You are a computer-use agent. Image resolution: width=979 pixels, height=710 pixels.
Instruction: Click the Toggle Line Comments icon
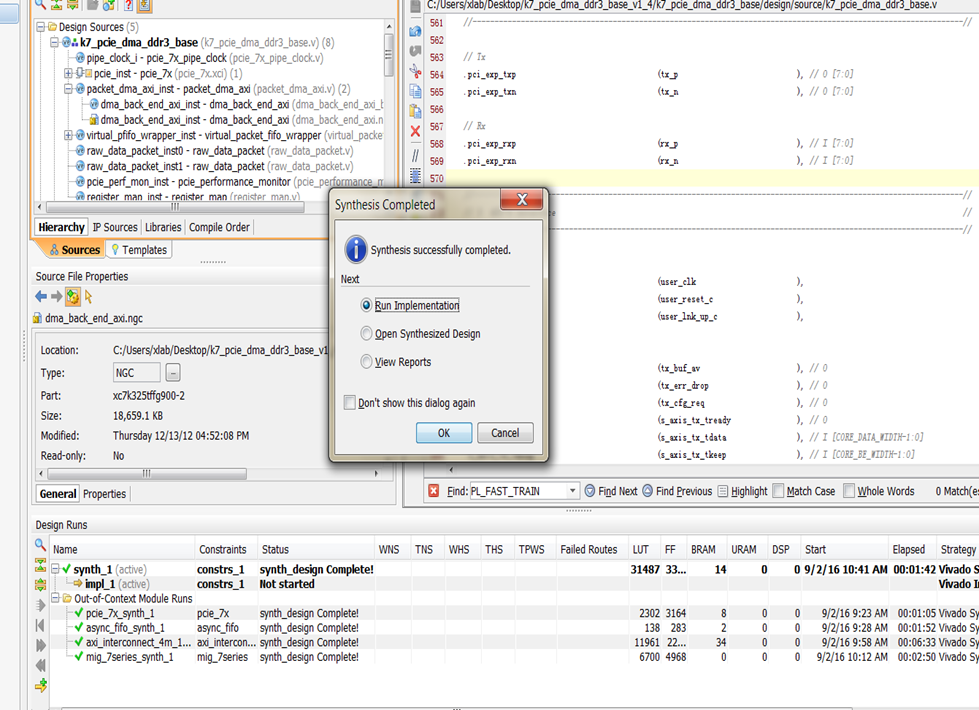point(415,154)
